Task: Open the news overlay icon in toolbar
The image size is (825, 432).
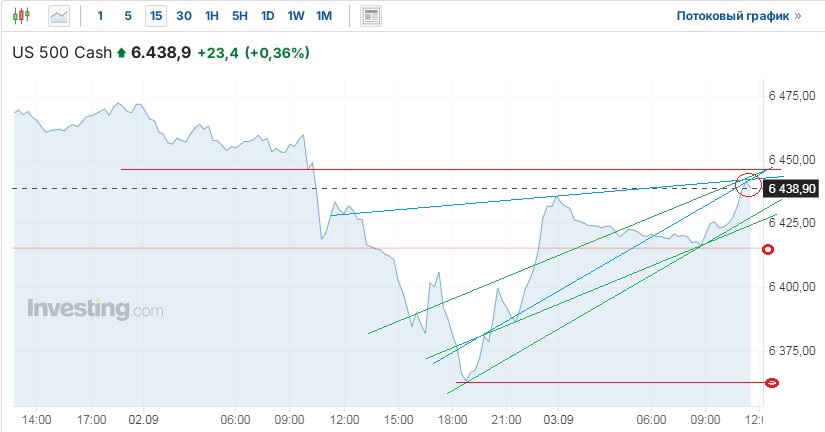Action: pos(371,16)
